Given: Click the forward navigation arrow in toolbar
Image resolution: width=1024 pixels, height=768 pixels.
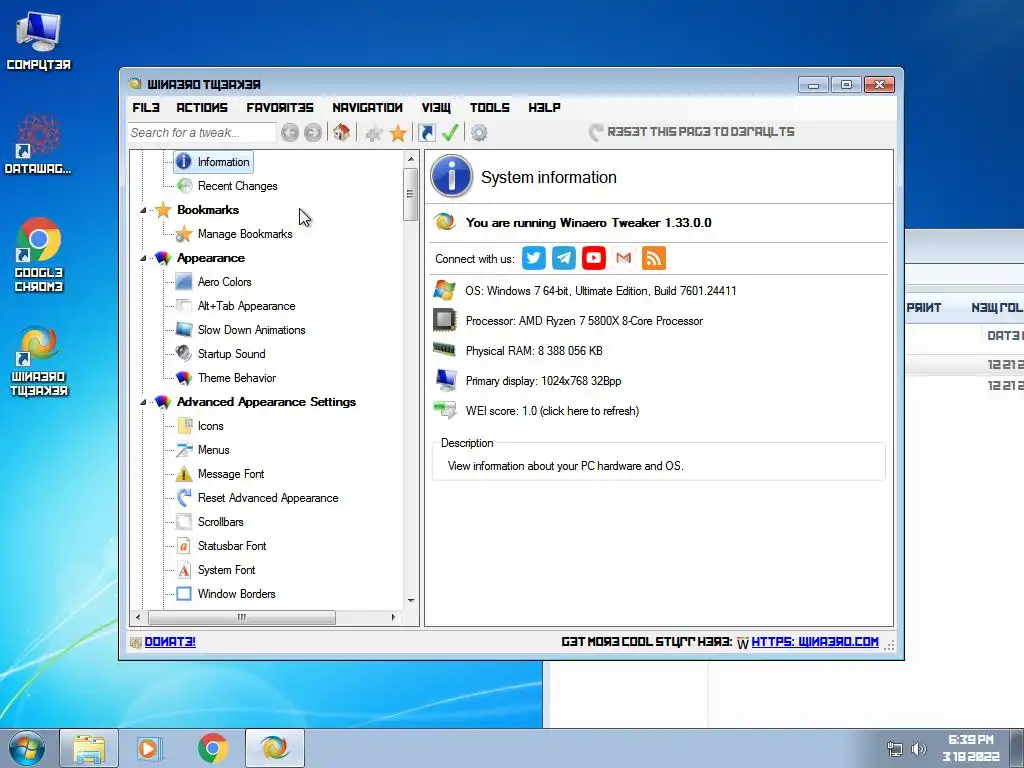Looking at the screenshot, I should point(313,133).
